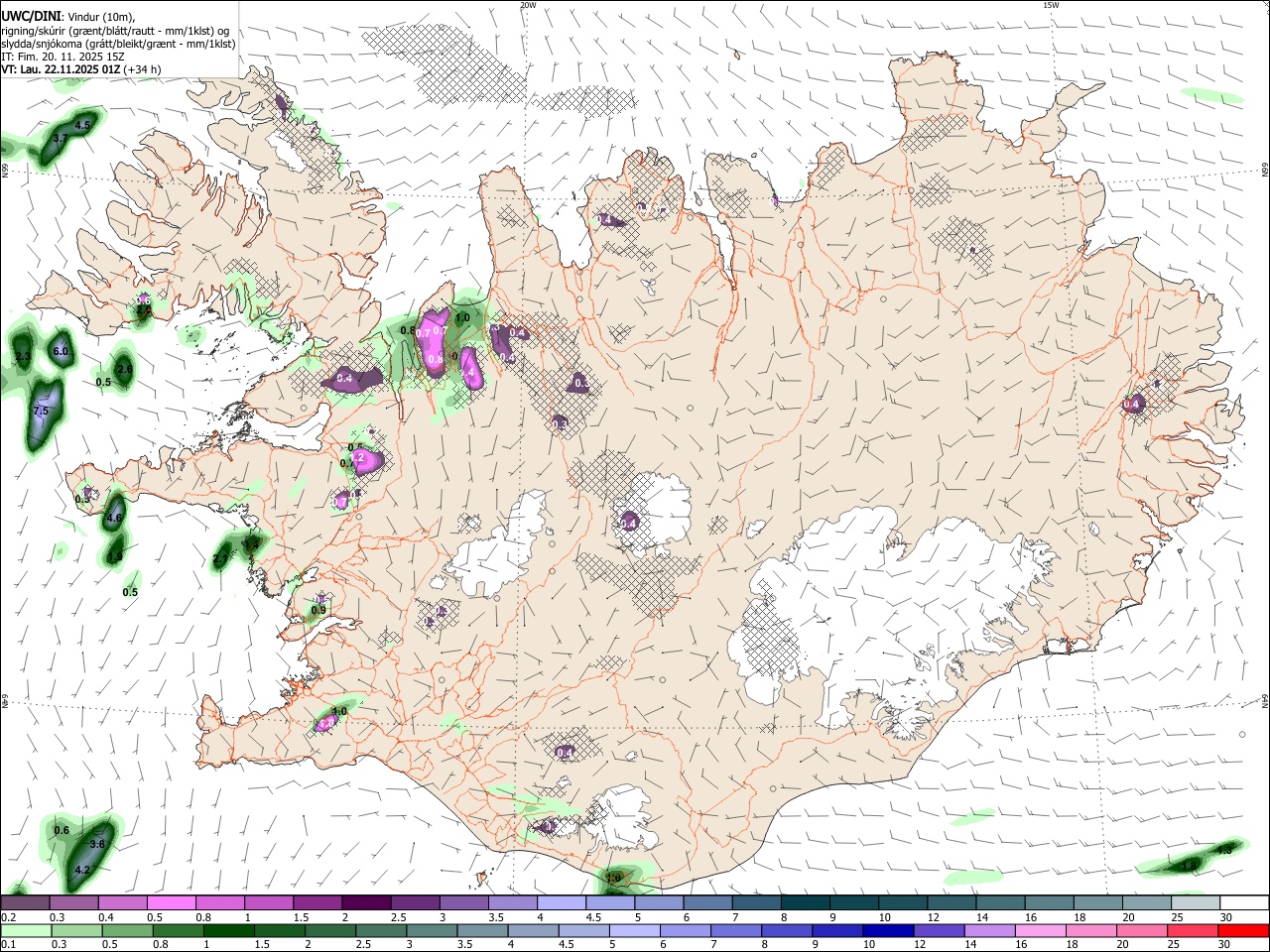Pick the snow legend swatch between 0.2 and 0.3
1270x952 pixels.
click(x=26, y=902)
